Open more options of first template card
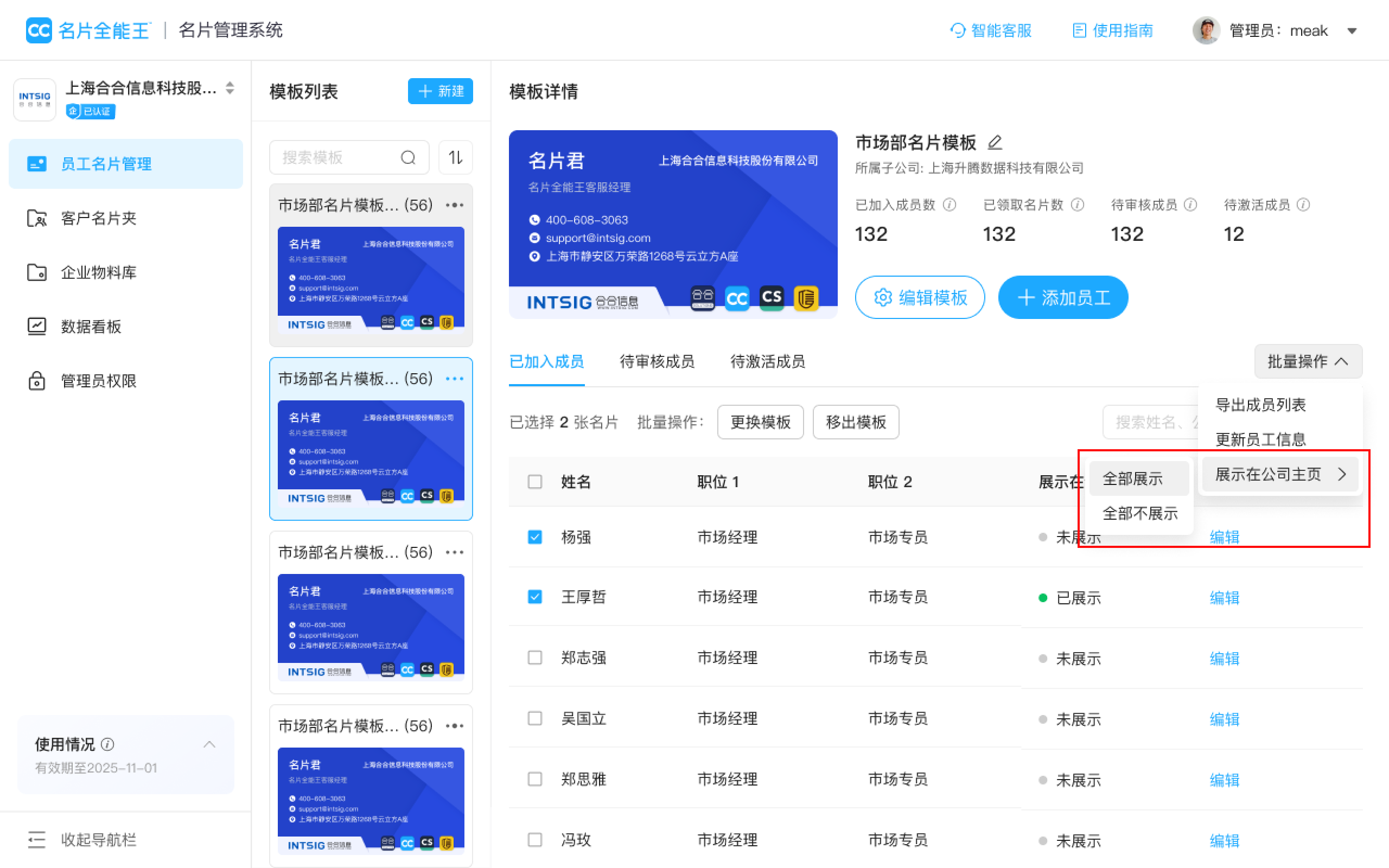This screenshot has height=868, width=1389. pyautogui.click(x=455, y=205)
